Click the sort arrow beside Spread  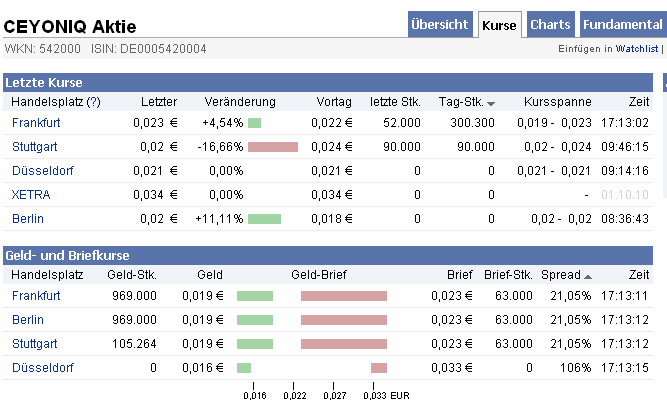pos(588,276)
